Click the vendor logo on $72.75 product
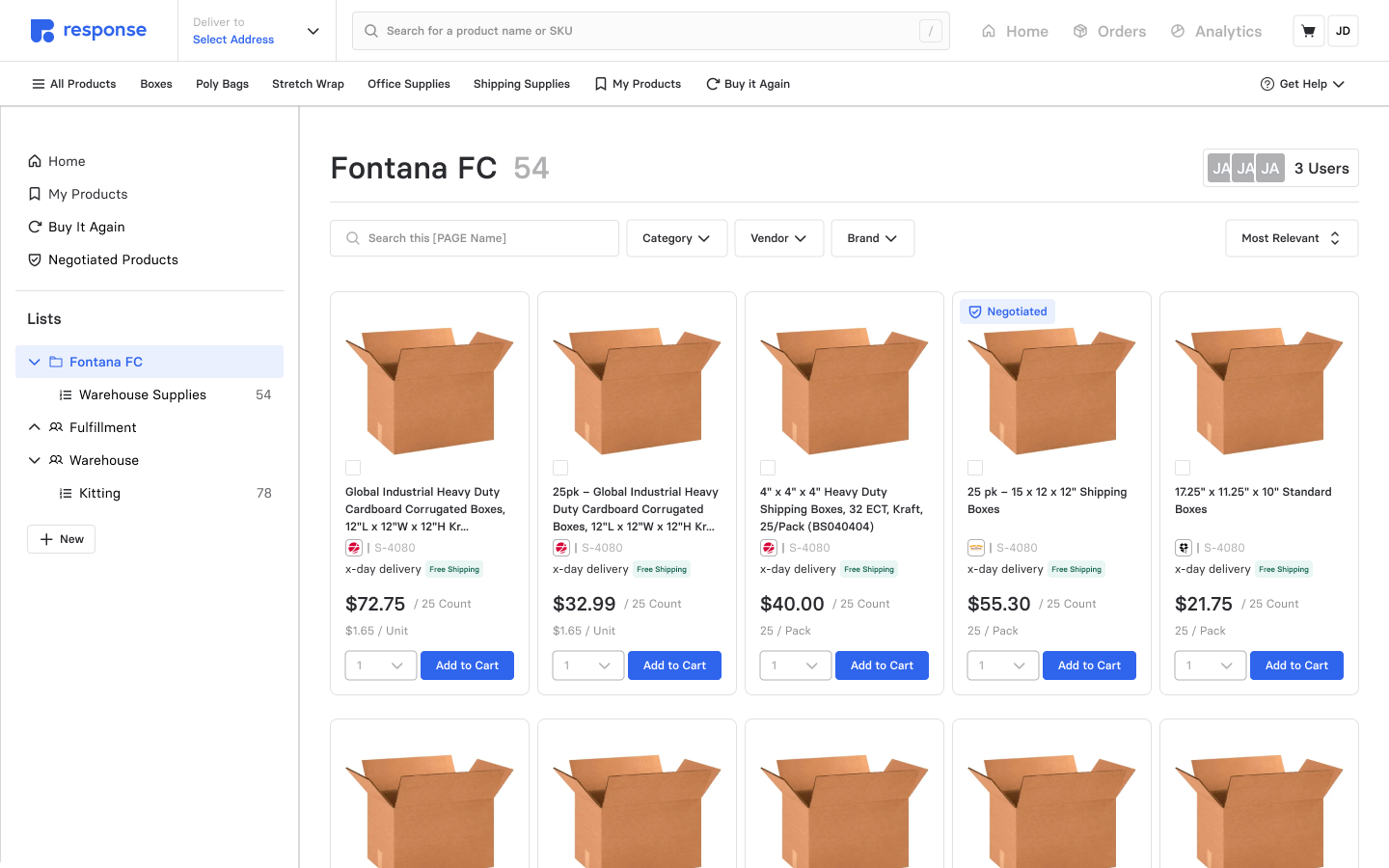The height and width of the screenshot is (868, 1389). click(x=353, y=548)
